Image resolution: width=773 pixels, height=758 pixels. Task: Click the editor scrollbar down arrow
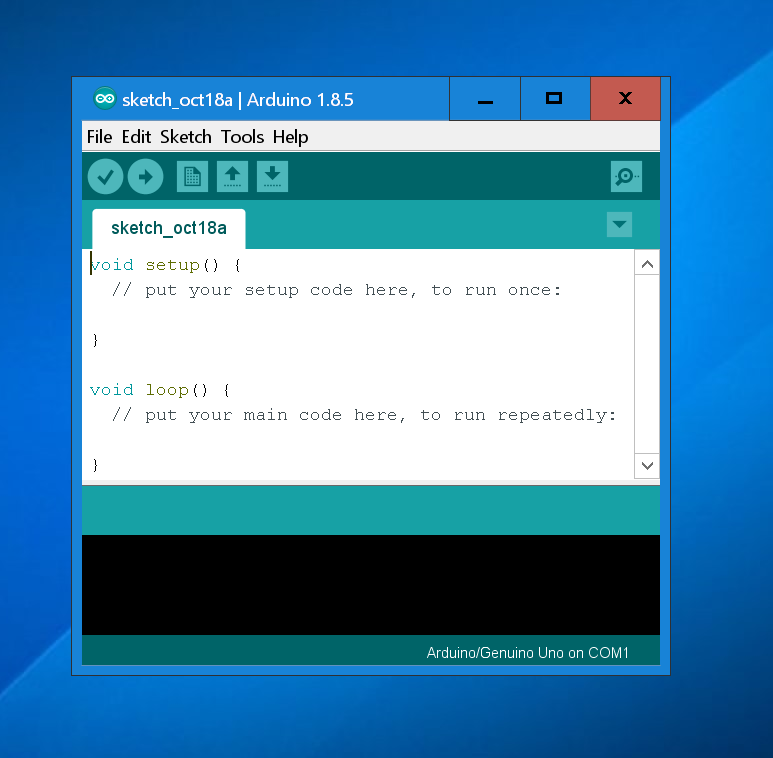coord(647,465)
